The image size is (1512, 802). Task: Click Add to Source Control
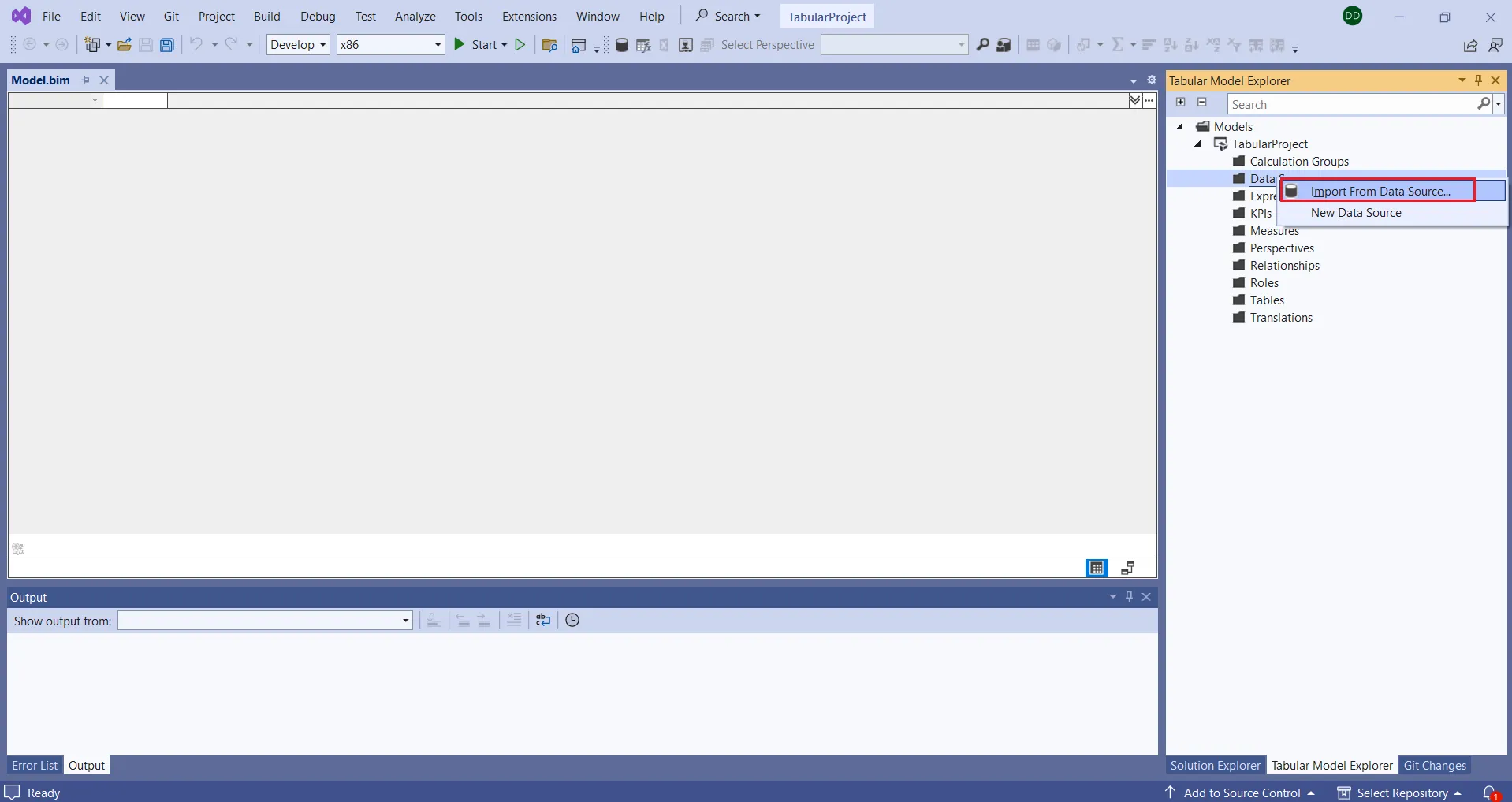coord(1242,793)
